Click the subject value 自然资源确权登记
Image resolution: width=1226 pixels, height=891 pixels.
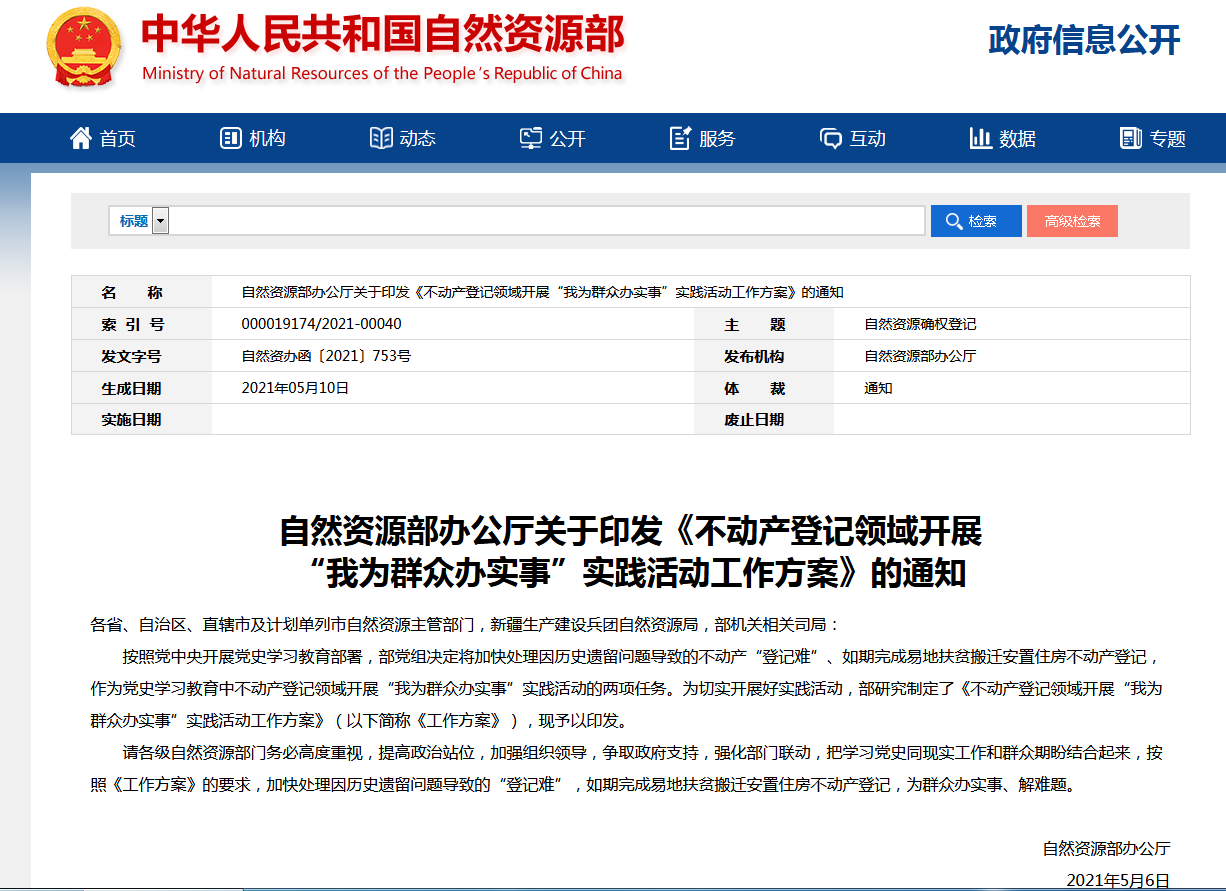tap(920, 324)
